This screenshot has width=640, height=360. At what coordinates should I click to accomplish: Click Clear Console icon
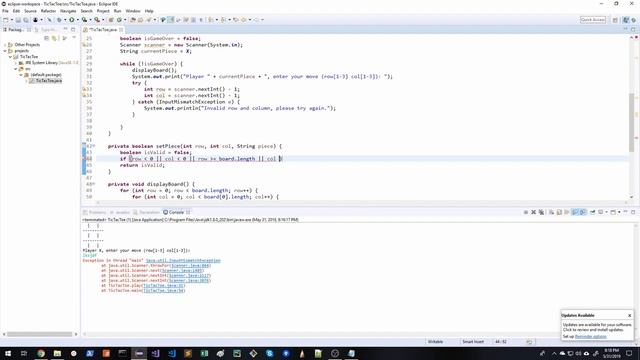tap(551, 212)
